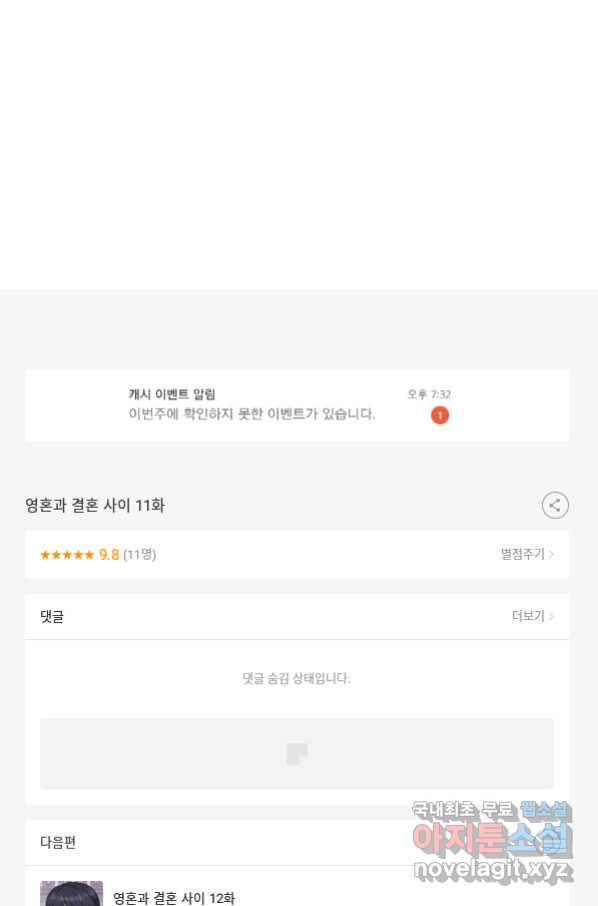Image resolution: width=598 pixels, height=906 pixels.
Task: Click the placeholder image icon in comment box
Action: point(297,754)
